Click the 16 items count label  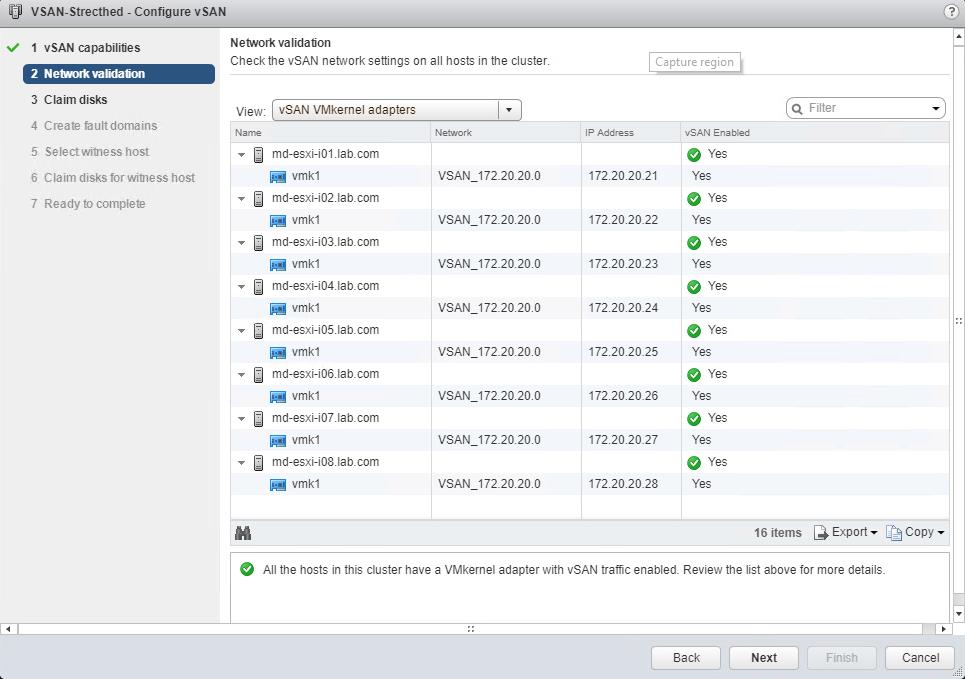point(777,533)
